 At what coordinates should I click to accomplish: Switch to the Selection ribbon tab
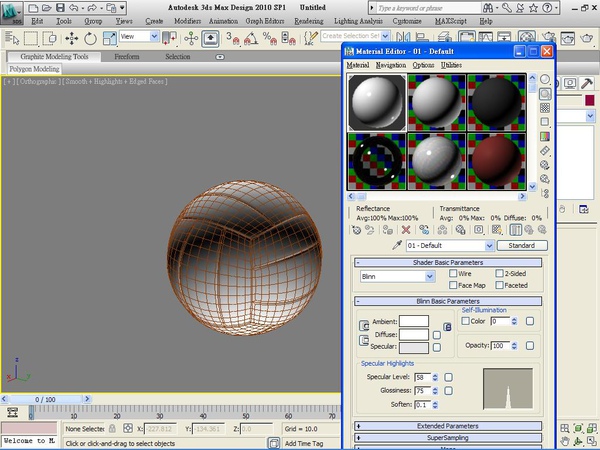point(178,57)
